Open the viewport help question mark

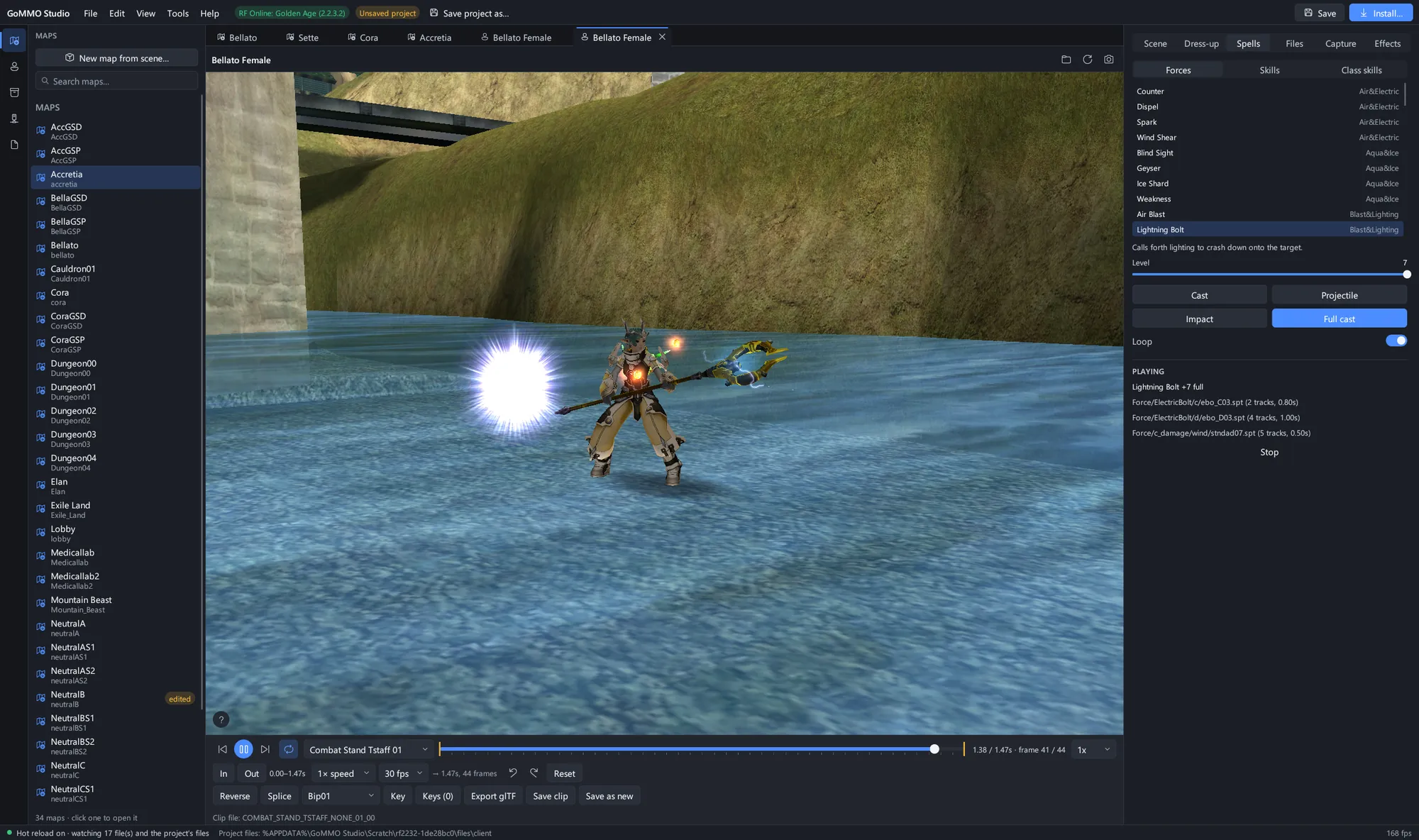pos(221,719)
